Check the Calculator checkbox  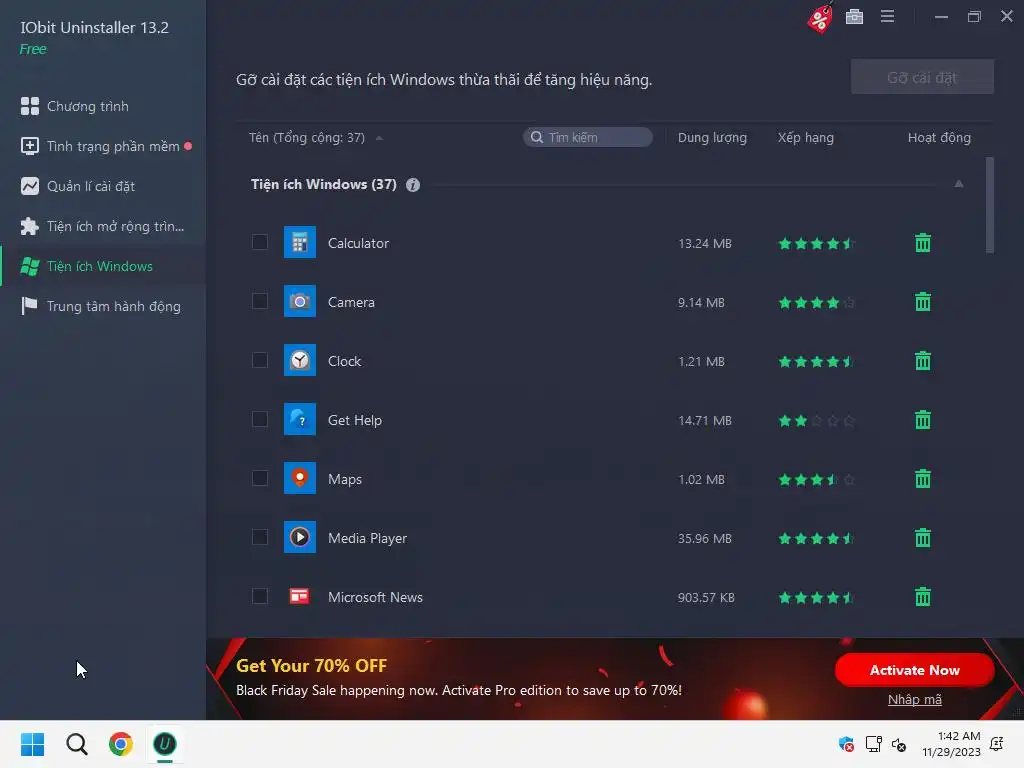tap(260, 242)
